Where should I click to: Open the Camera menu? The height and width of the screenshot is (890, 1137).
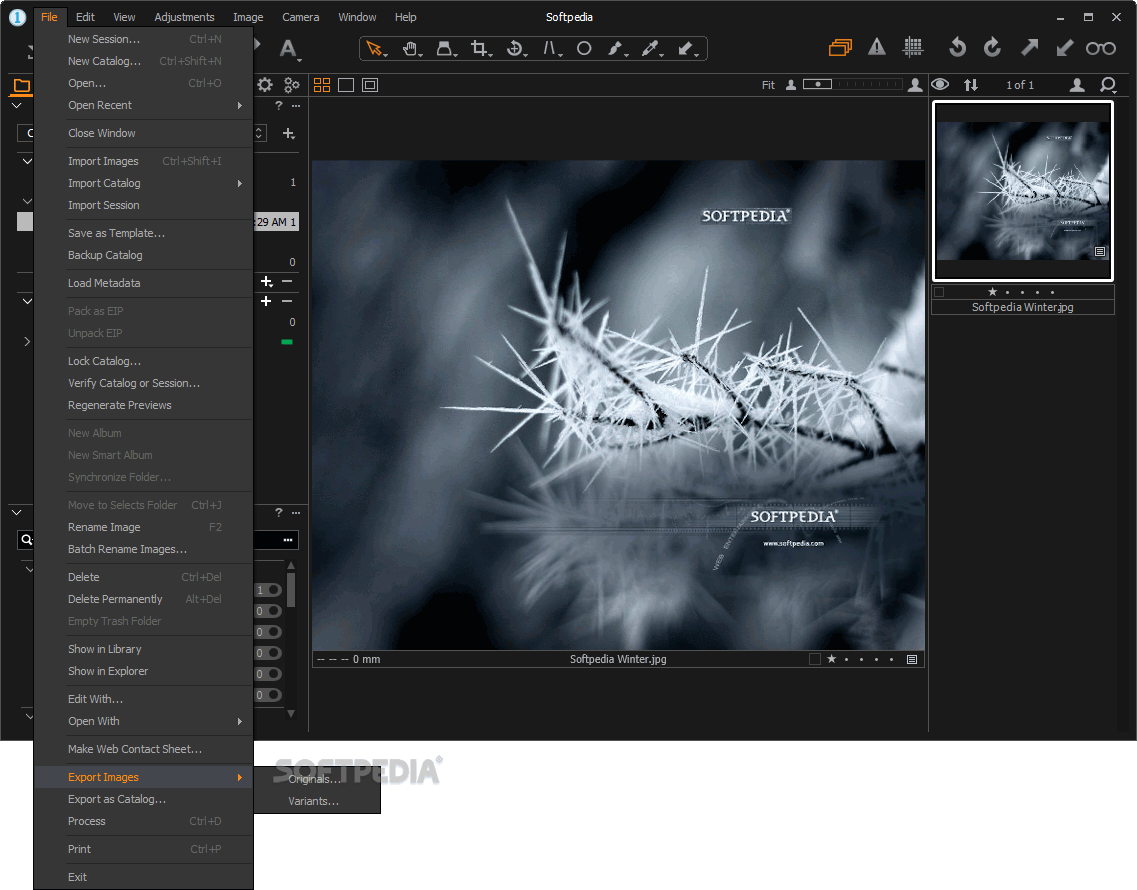pyautogui.click(x=300, y=17)
